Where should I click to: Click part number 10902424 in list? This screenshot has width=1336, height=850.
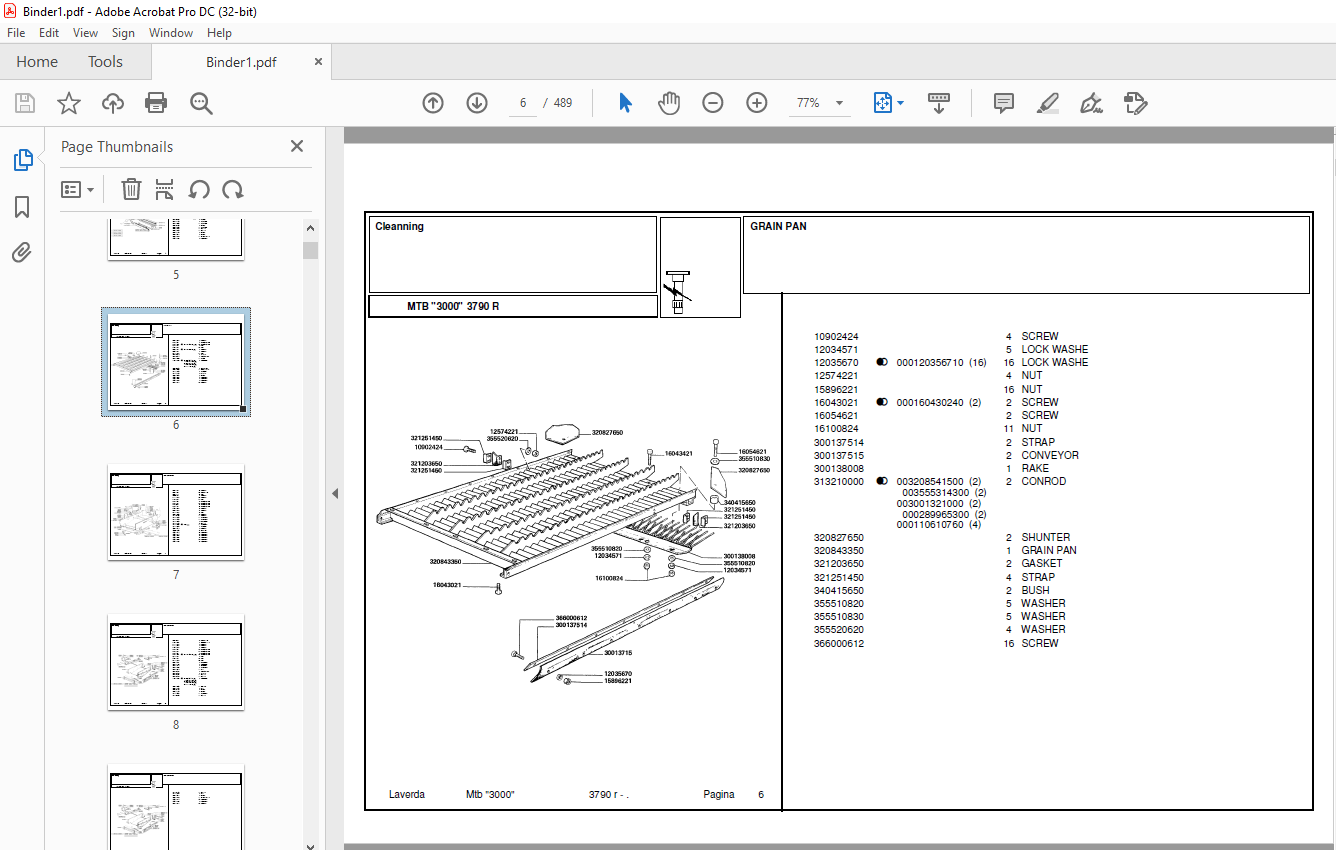click(836, 337)
